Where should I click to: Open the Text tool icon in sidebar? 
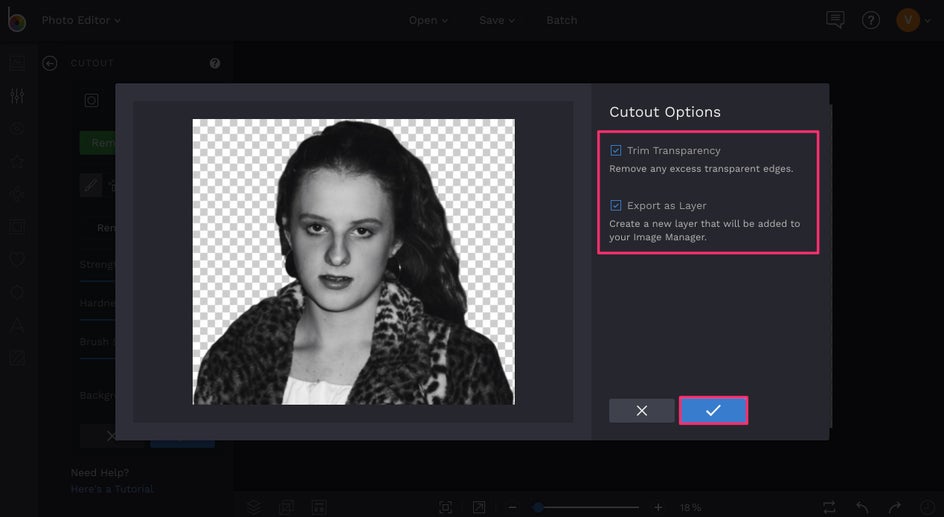coord(17,325)
